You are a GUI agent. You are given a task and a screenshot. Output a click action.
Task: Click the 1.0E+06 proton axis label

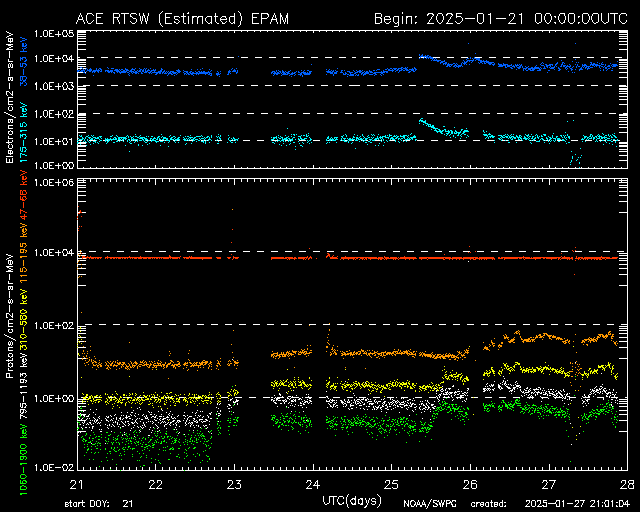point(54,182)
